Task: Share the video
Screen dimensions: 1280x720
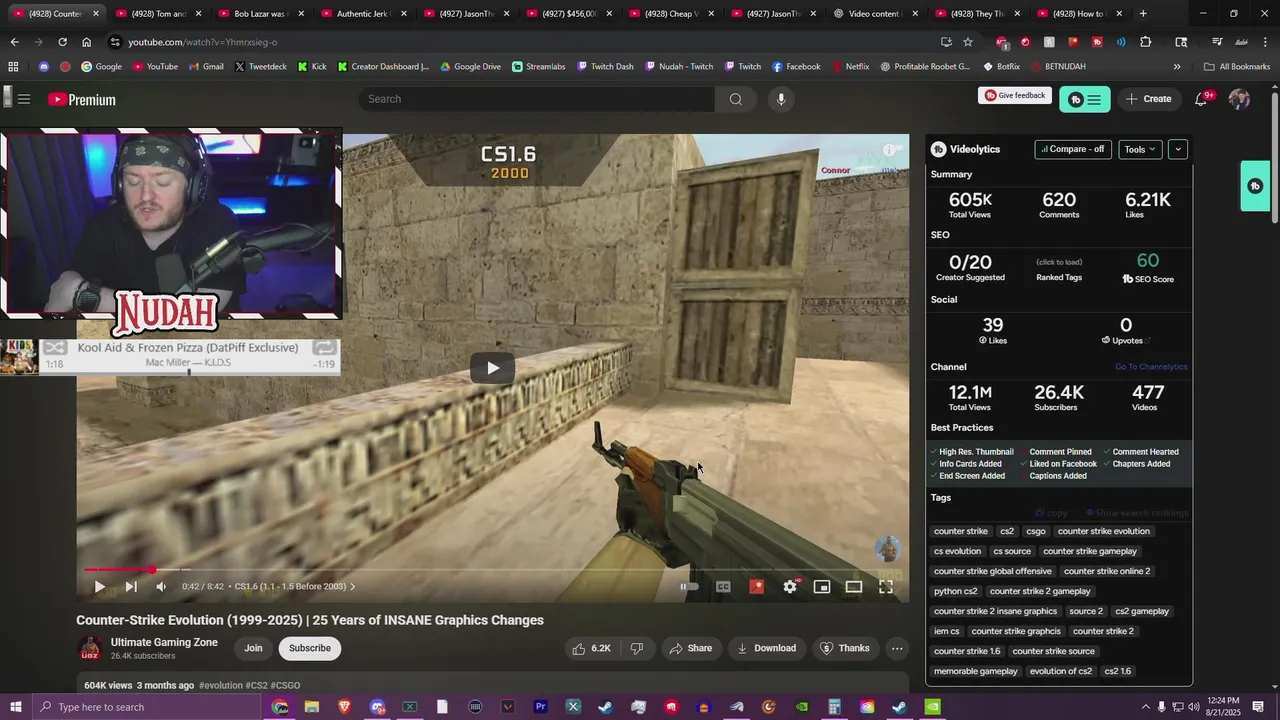Action: click(691, 648)
